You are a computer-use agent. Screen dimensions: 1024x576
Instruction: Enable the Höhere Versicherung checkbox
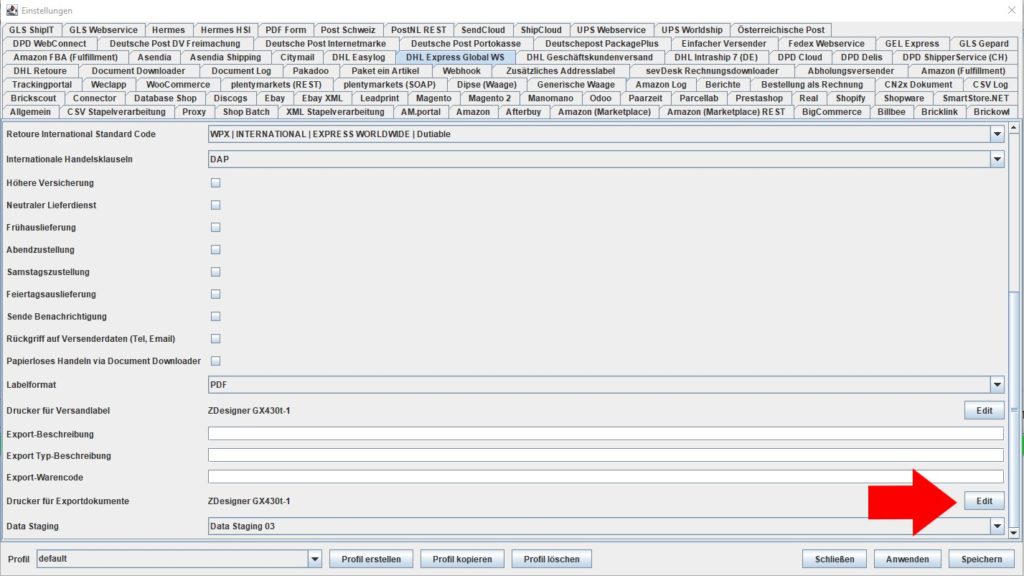(x=216, y=183)
